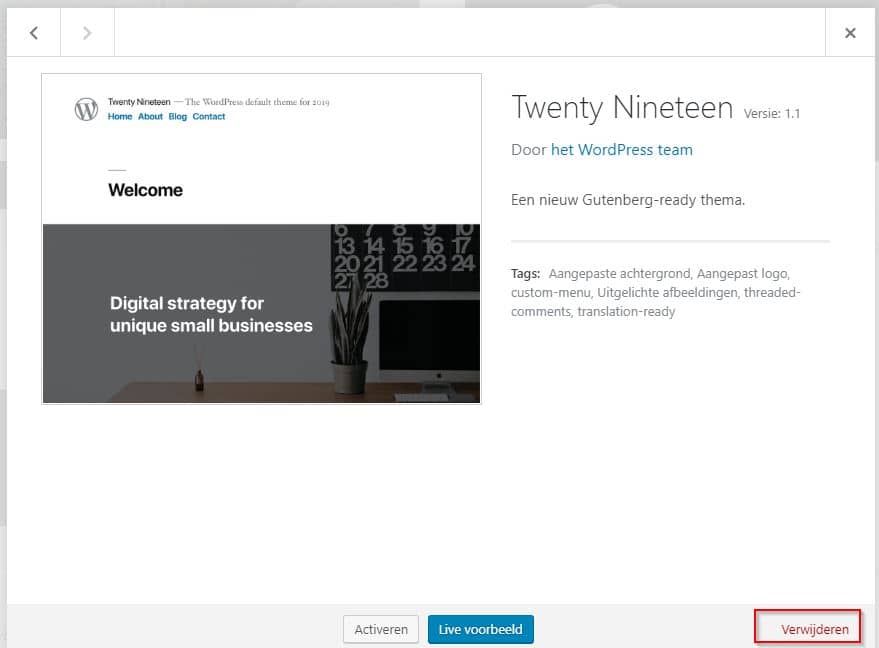The image size is (879, 648).
Task: Click the 'translation-ready' tag text
Action: coord(626,312)
